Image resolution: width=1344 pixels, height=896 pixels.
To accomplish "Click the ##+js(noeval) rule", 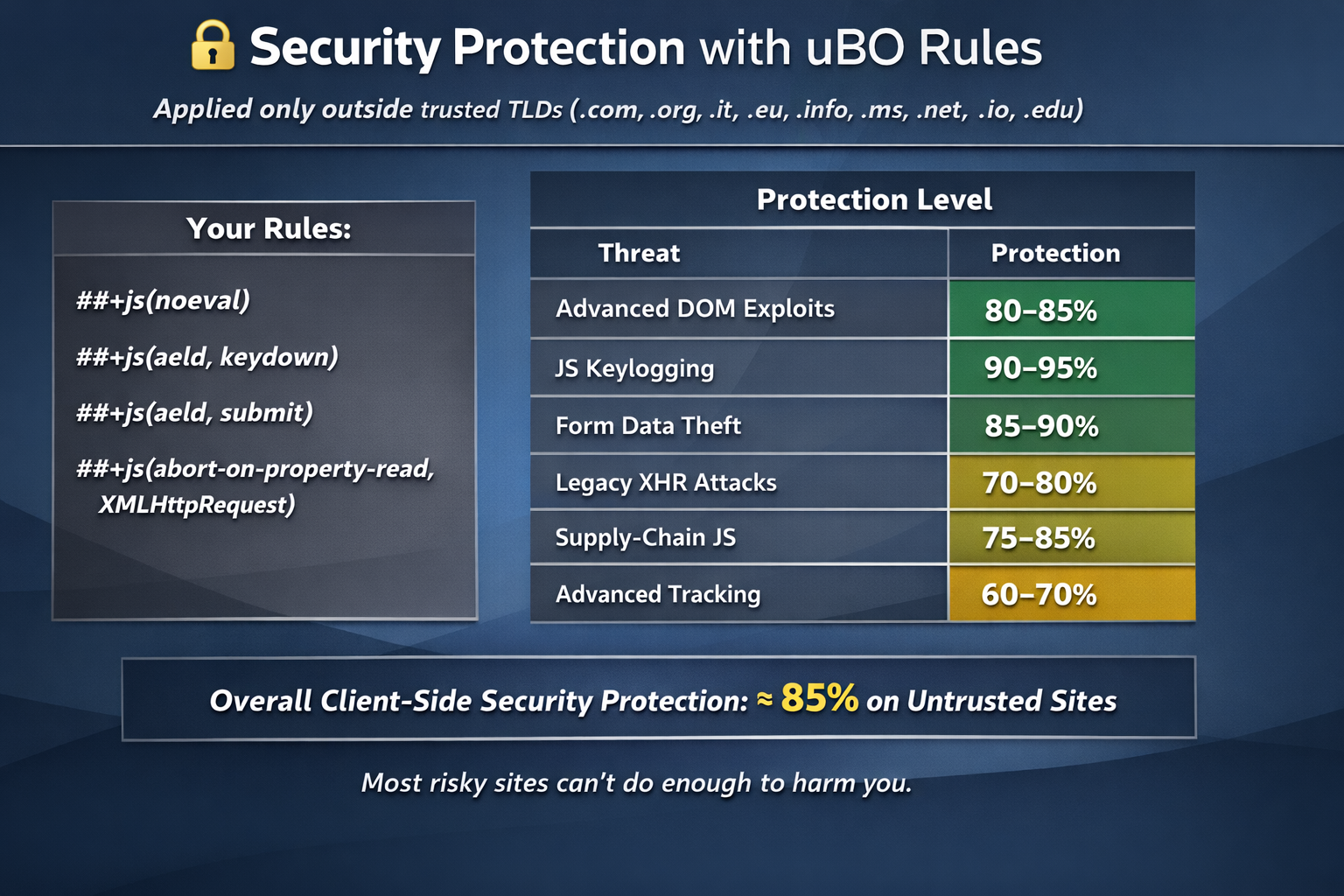I will click(163, 300).
